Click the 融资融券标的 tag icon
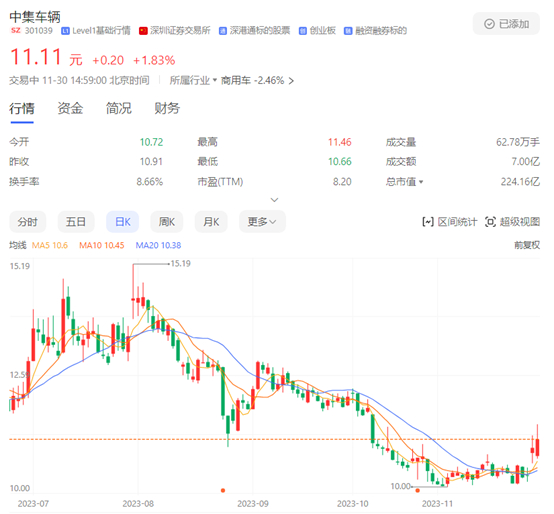554x514 pixels. click(348, 31)
